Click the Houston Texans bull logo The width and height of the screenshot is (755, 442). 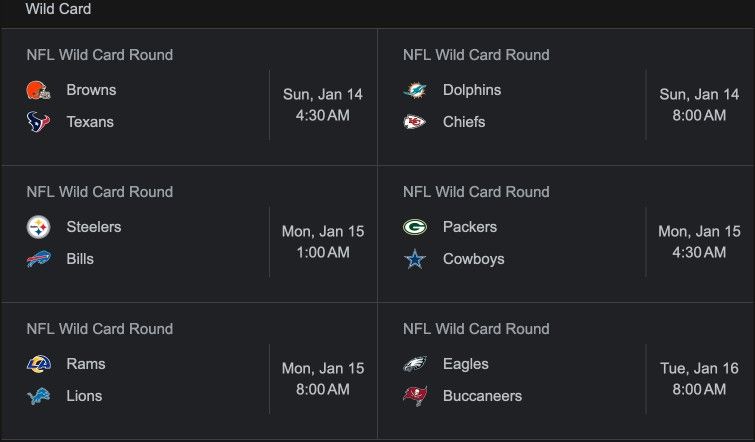pos(39,122)
